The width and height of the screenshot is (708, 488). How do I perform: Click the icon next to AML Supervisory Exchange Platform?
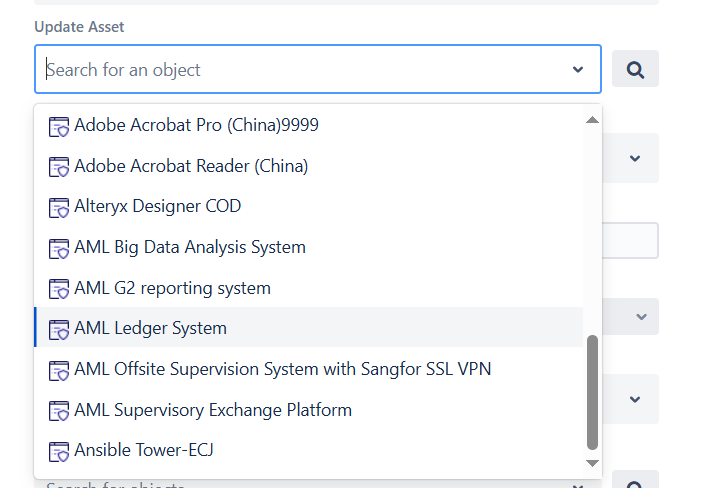[x=59, y=411]
